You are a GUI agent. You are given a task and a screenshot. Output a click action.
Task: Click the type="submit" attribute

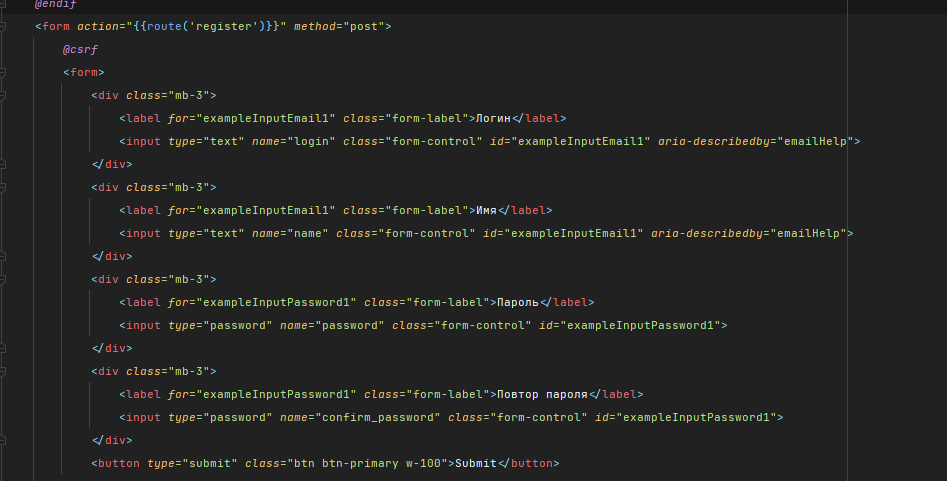tap(193, 463)
